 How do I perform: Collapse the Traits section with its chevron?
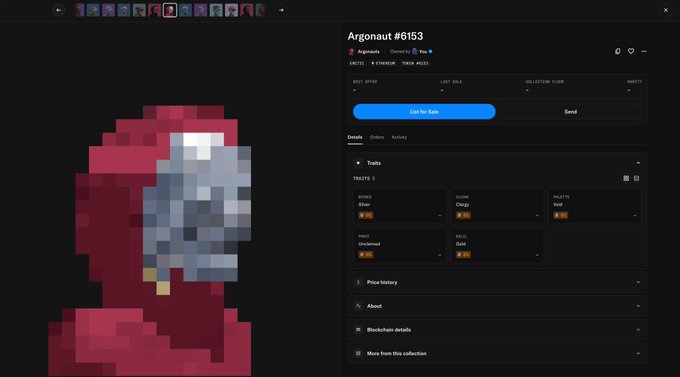(x=638, y=163)
